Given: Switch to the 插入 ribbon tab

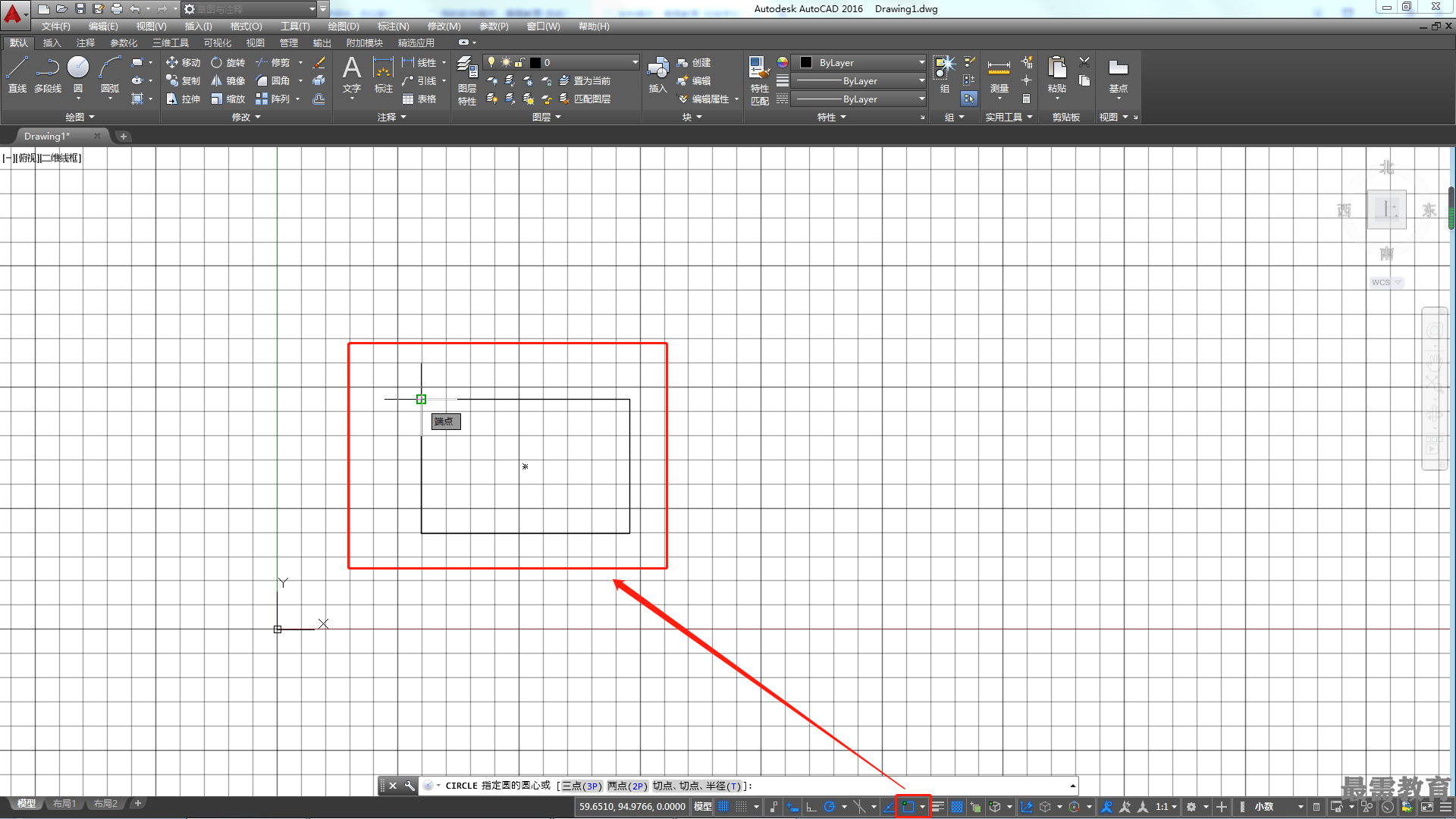Looking at the screenshot, I should [x=52, y=43].
